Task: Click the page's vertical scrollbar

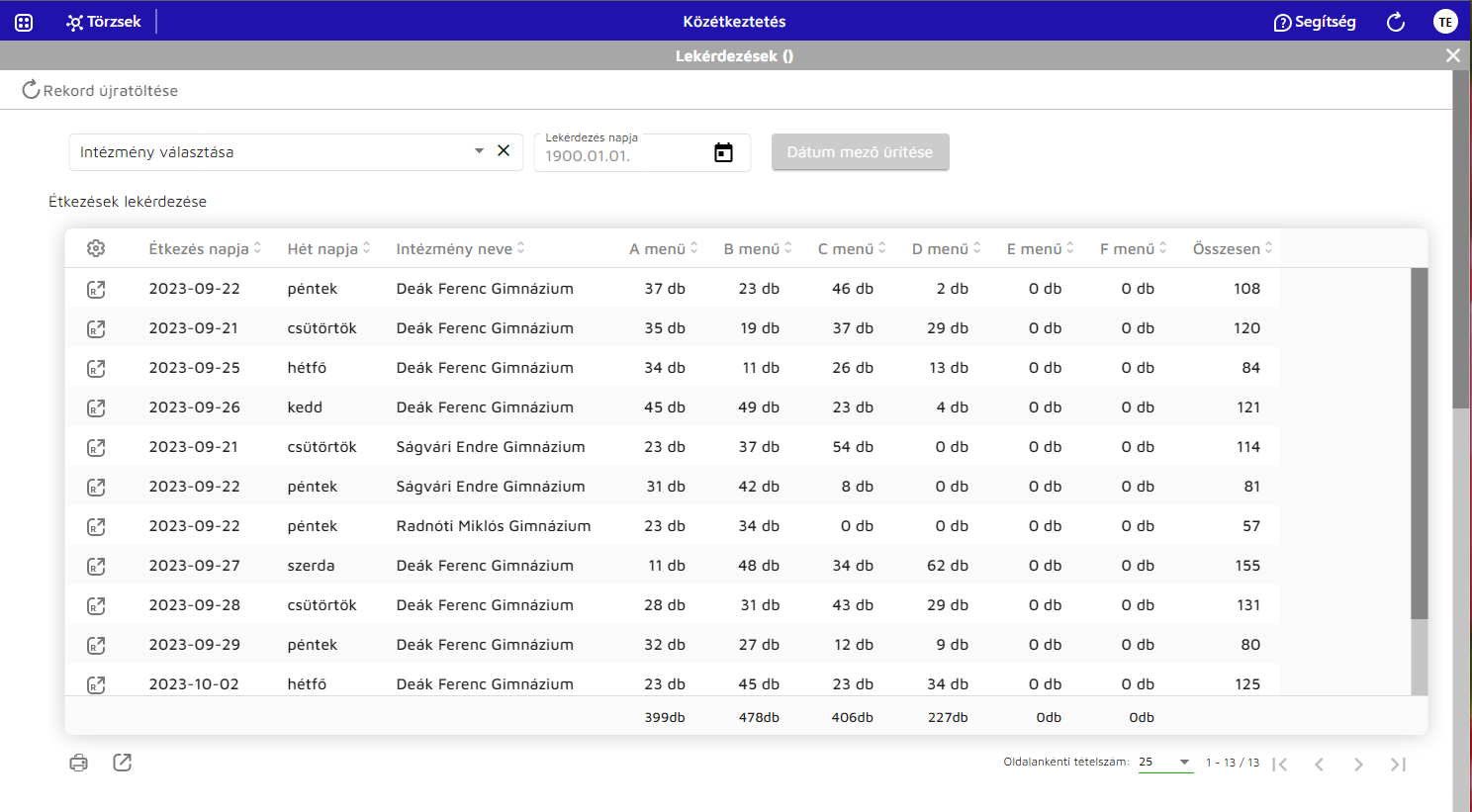Action: coord(1461,238)
